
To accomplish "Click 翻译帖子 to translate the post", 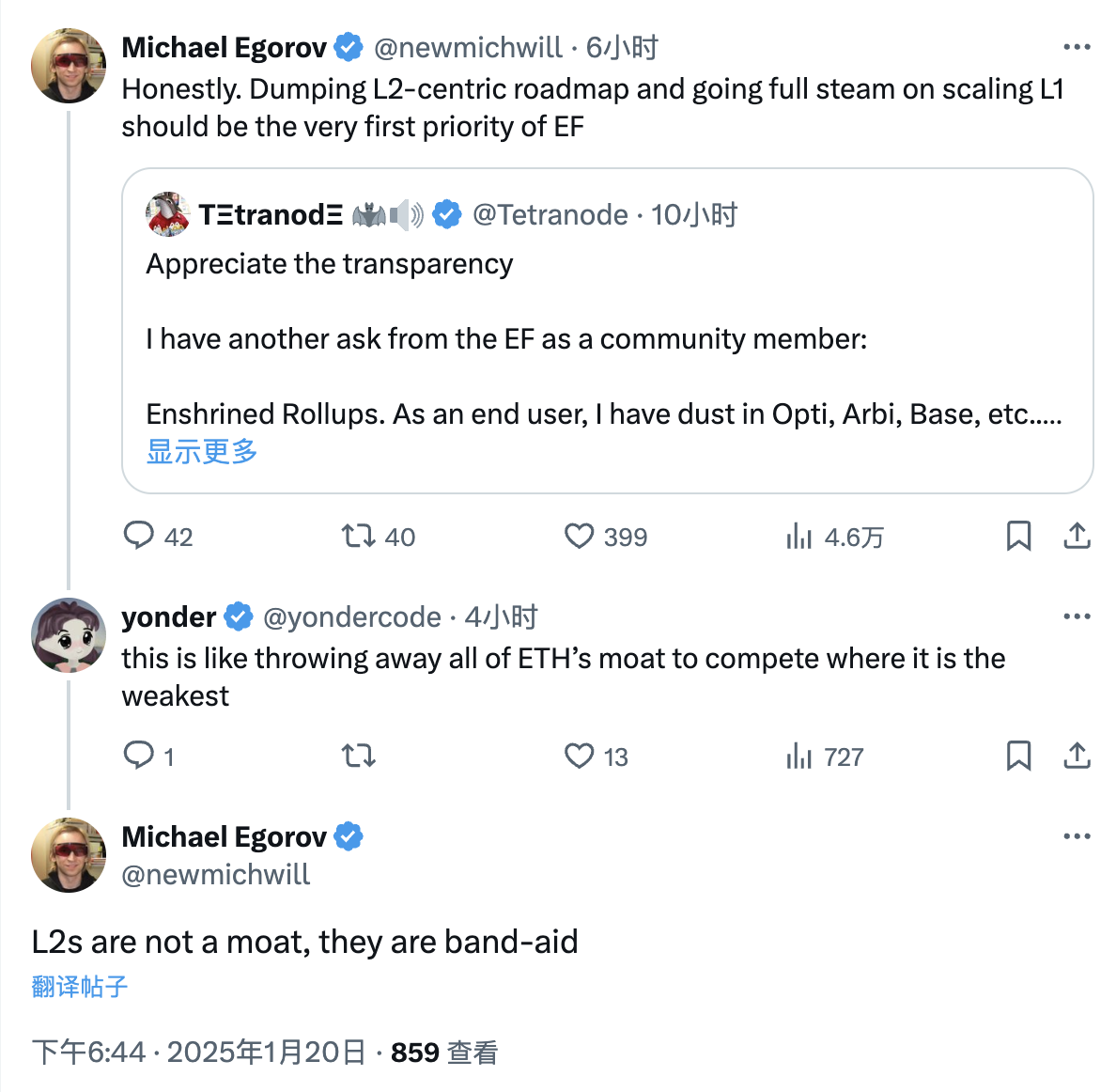I will (x=80, y=986).
